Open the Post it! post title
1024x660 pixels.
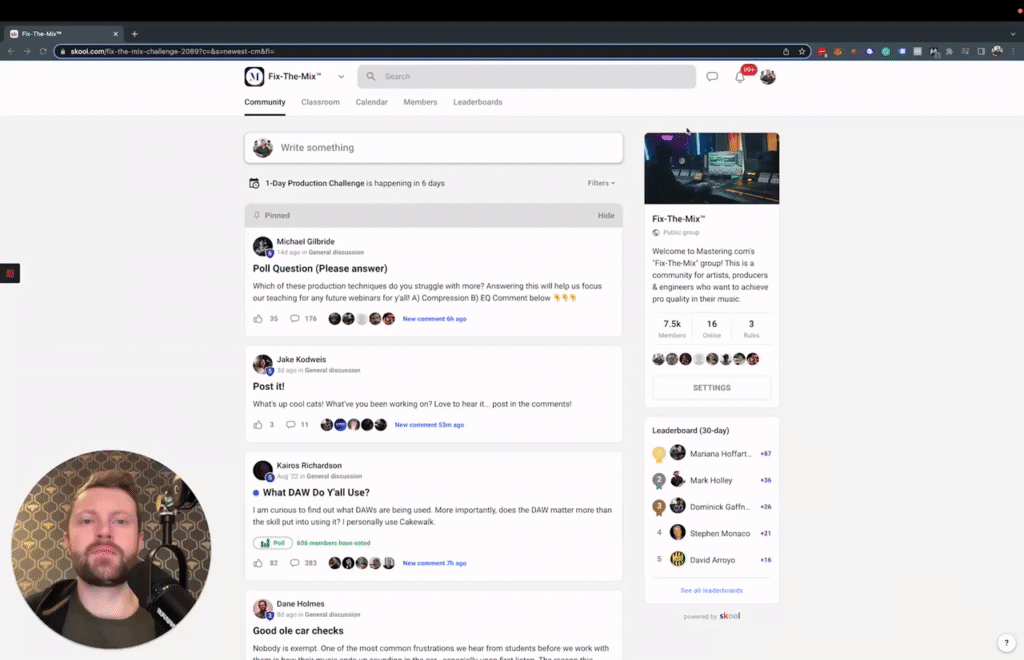[268, 386]
